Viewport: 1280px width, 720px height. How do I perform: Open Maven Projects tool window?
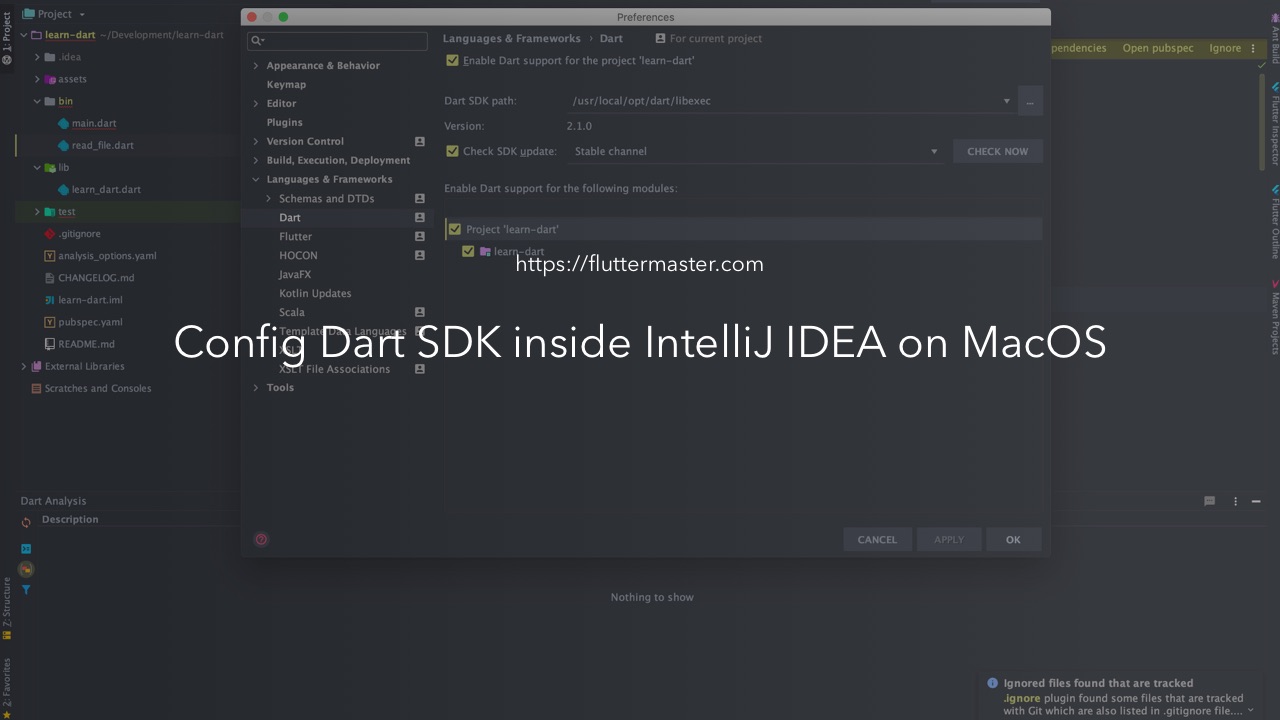(x=1274, y=317)
